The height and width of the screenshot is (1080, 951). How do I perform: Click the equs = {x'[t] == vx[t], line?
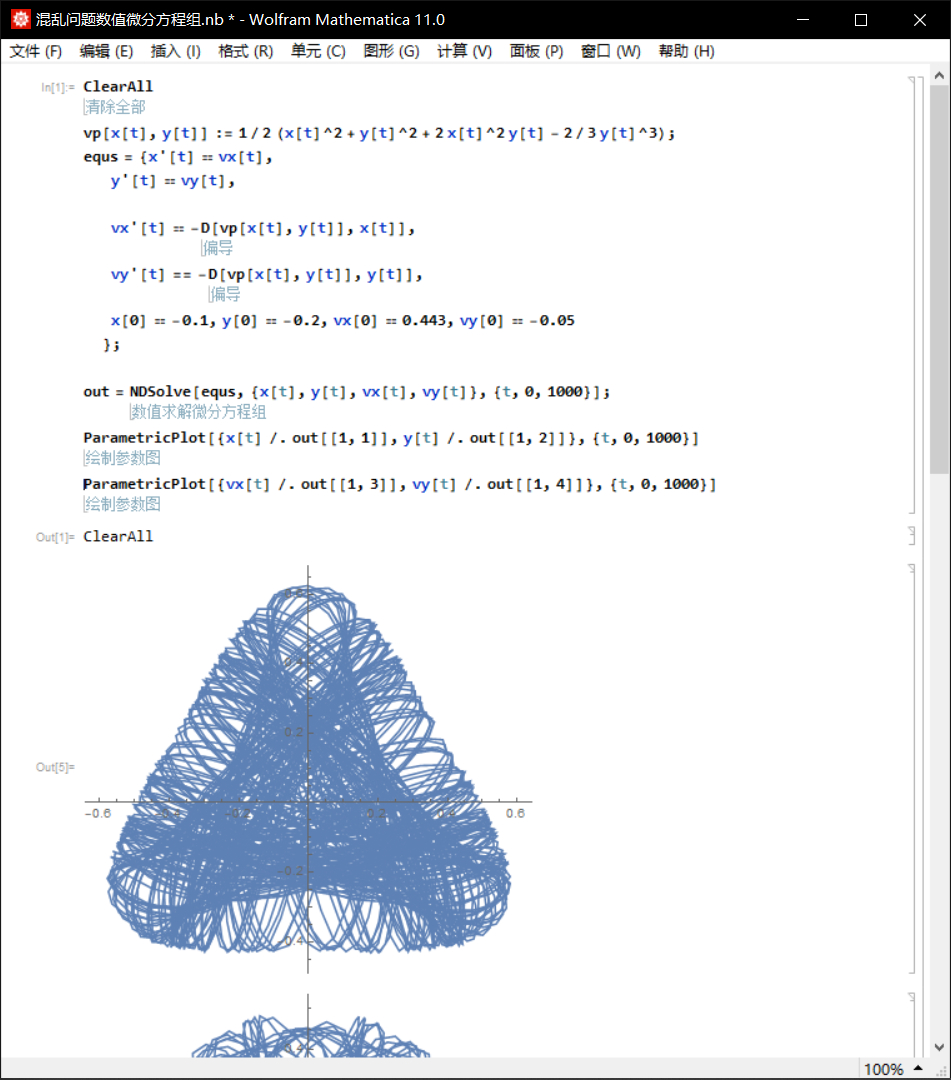click(178, 157)
